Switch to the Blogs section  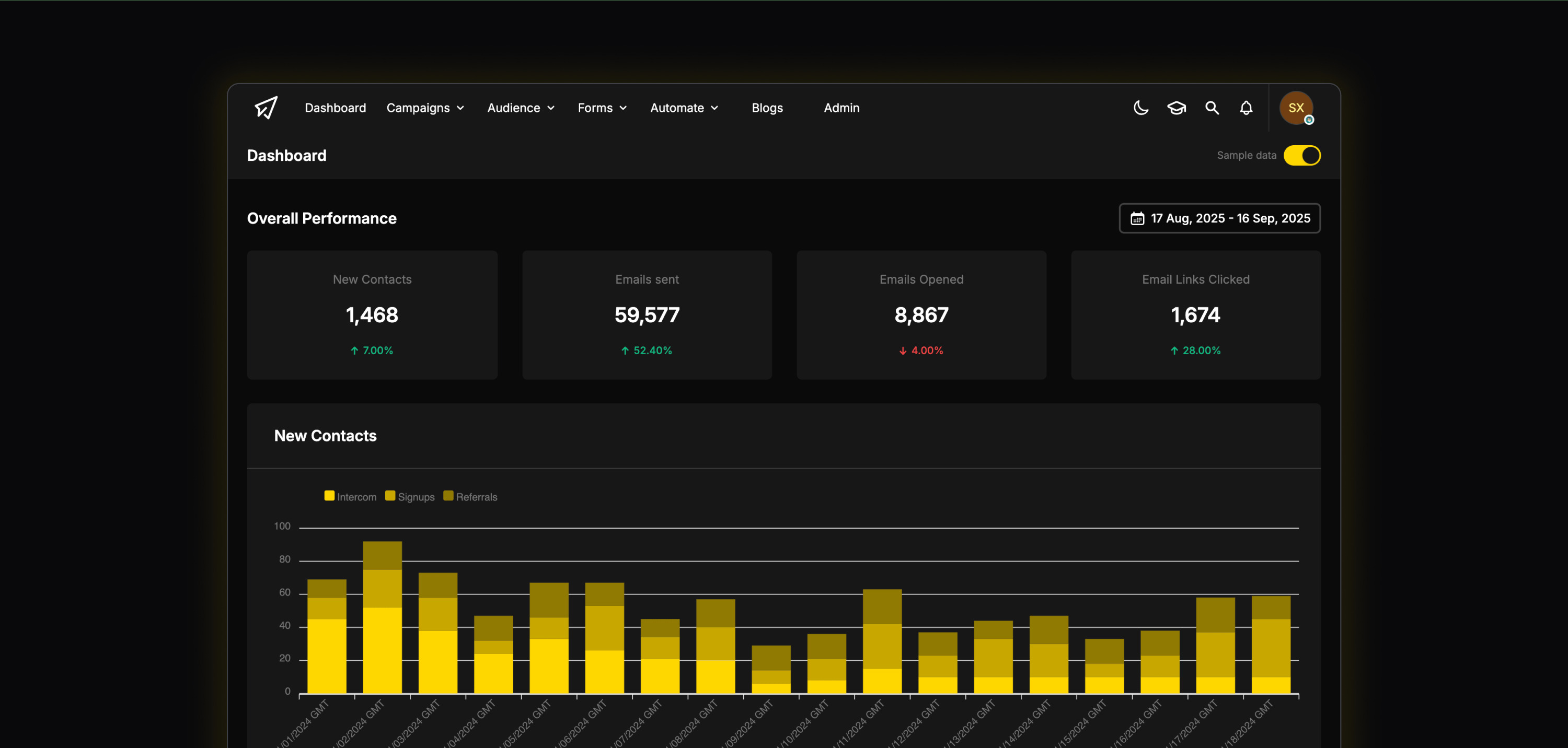click(767, 108)
